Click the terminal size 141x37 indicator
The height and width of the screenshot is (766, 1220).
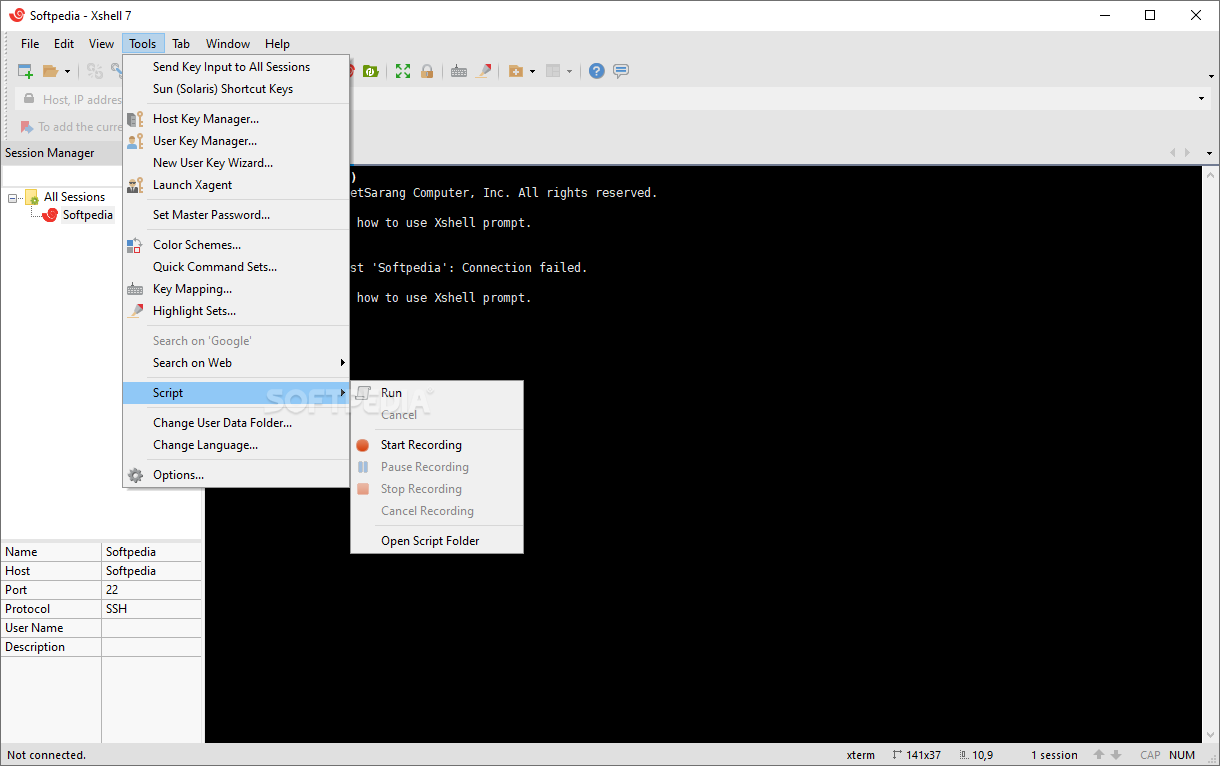pos(916,755)
